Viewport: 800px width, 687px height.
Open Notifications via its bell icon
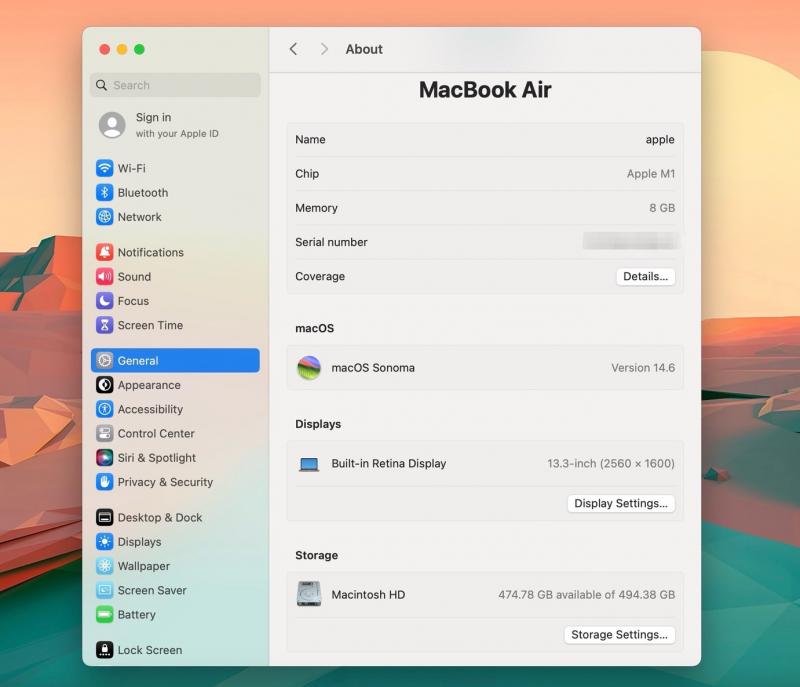tap(105, 252)
